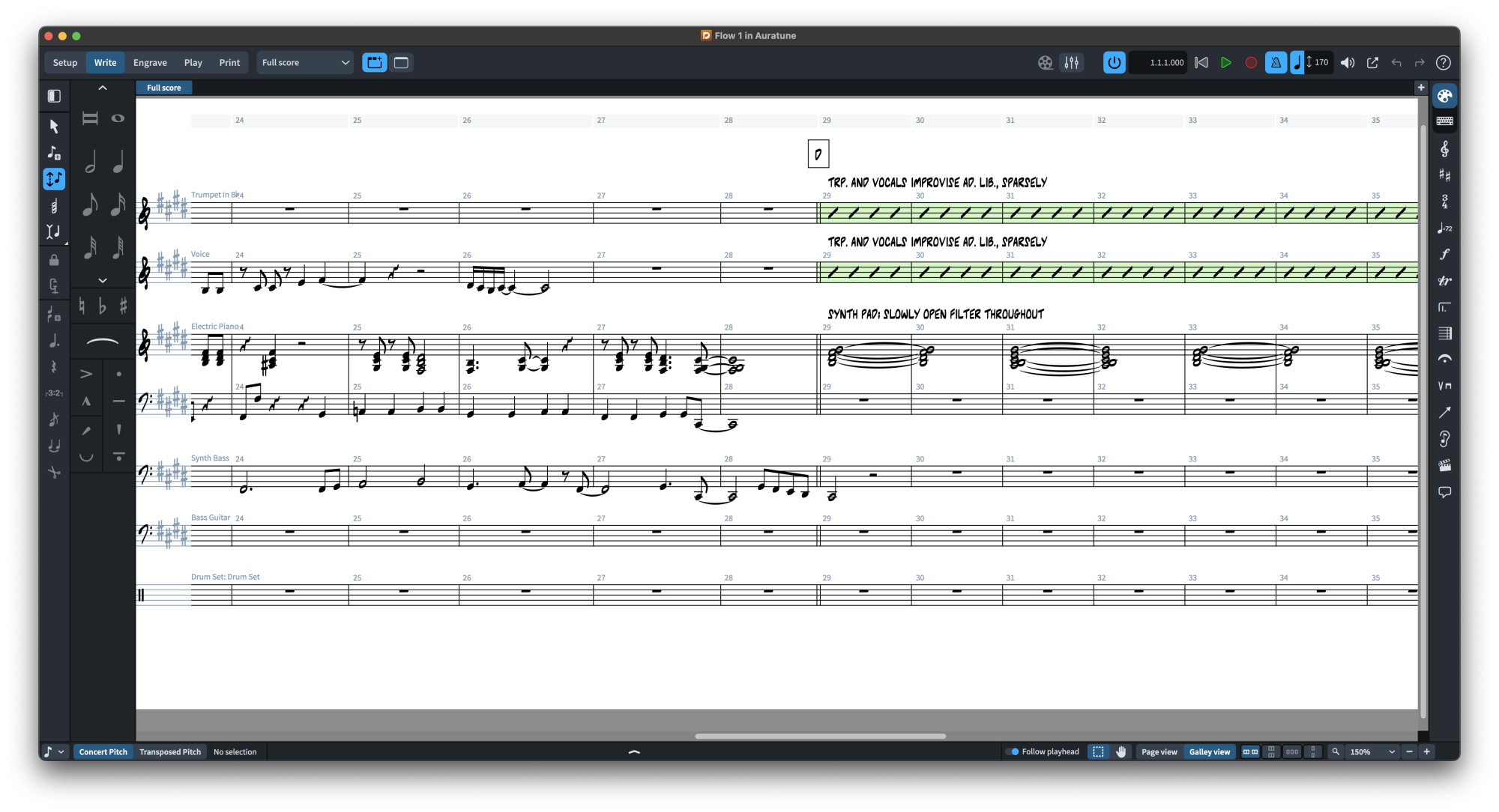Screen dimensions: 1499x812
Task: Open the Key Signatures panel
Action: point(1444,175)
